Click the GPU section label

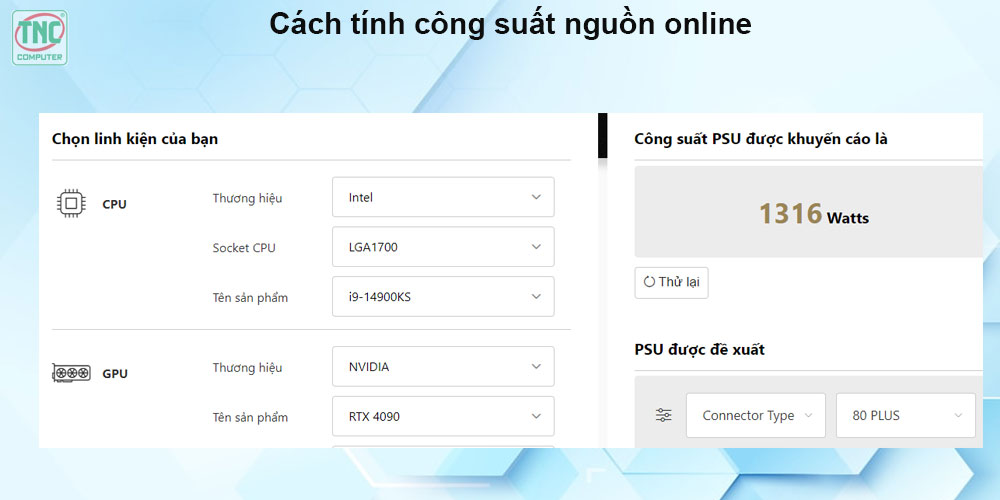[115, 374]
